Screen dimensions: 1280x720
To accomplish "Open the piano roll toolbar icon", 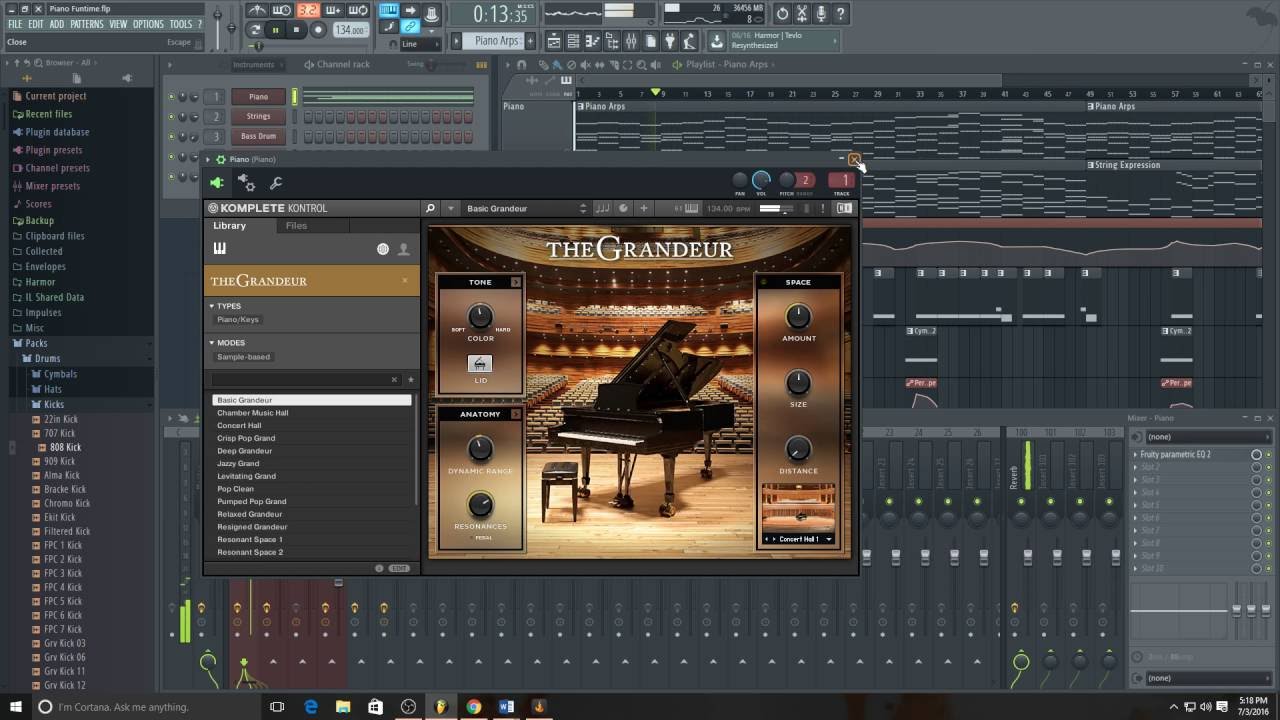I will click(x=593, y=41).
